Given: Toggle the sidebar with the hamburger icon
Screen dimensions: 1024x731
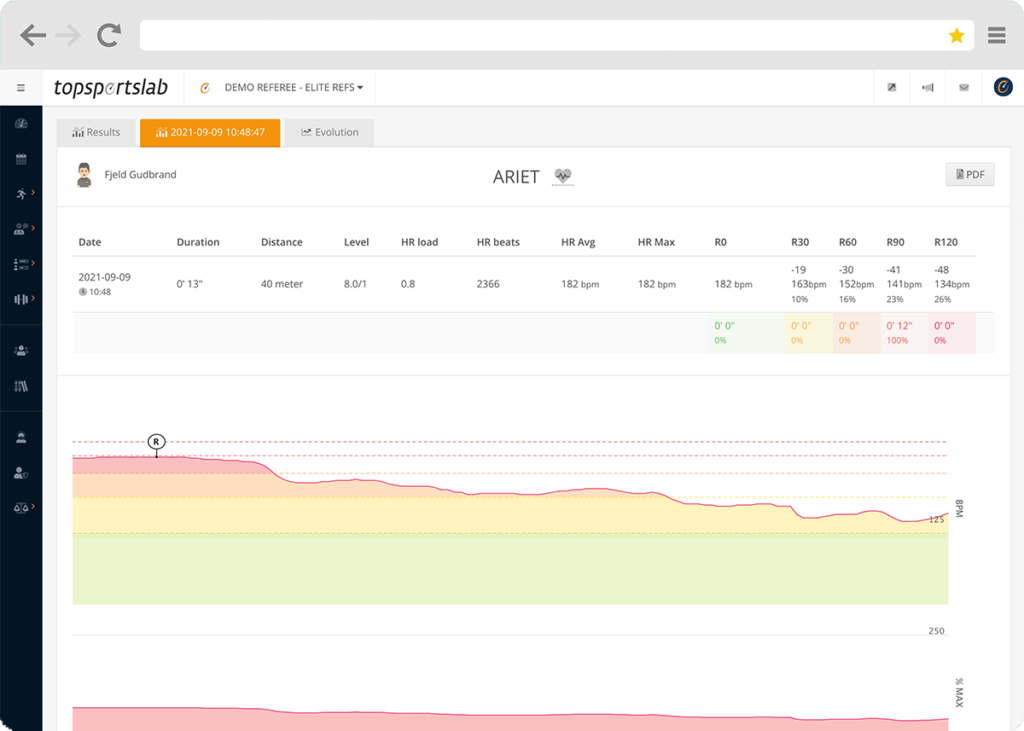Looking at the screenshot, I should (21, 87).
